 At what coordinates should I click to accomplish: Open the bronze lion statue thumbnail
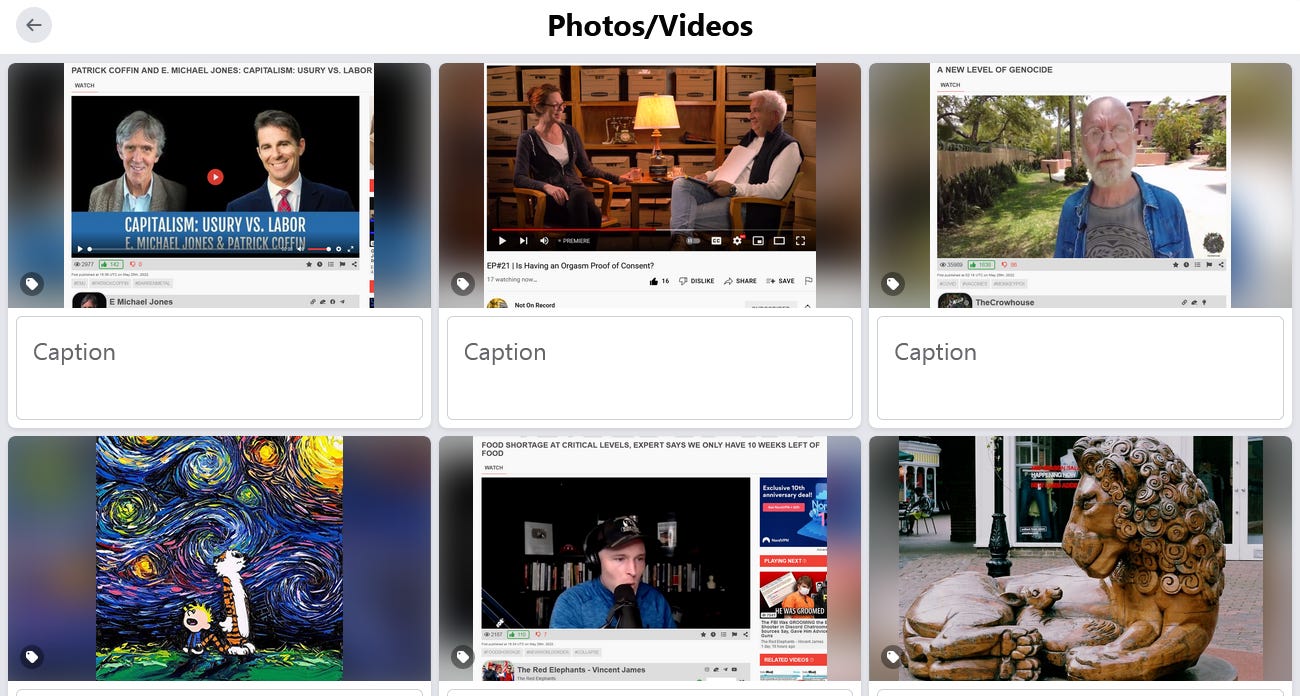point(1080,558)
